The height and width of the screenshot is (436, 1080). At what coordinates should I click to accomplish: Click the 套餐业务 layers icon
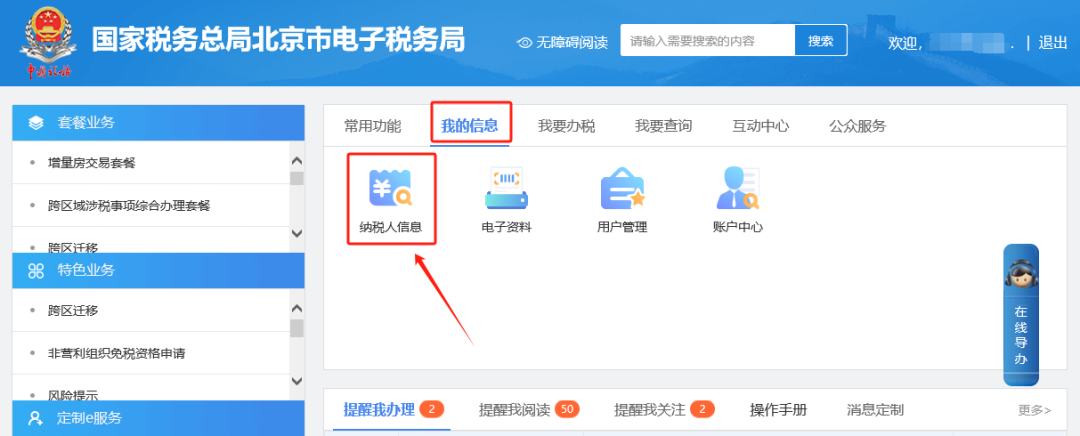pos(36,123)
